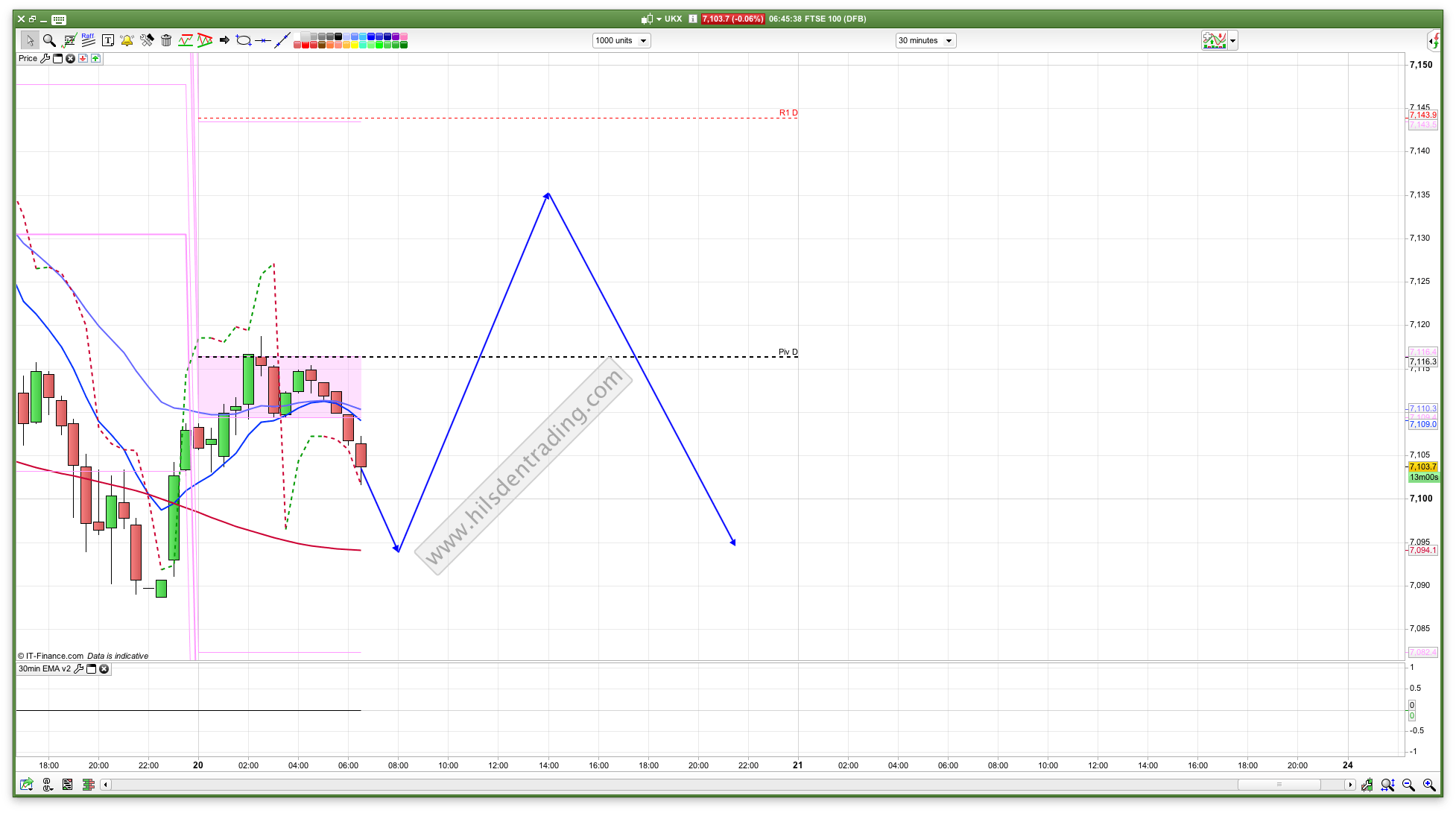Click the horizontal timeline scrollbar thumb

point(1279,785)
